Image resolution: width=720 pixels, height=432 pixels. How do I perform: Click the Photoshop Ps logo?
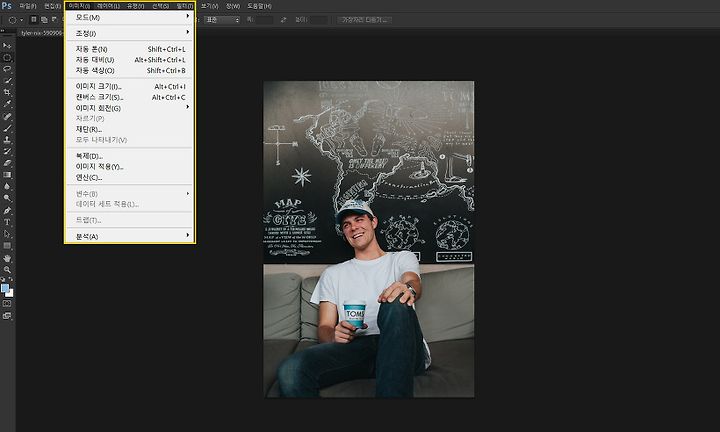click(x=6, y=6)
